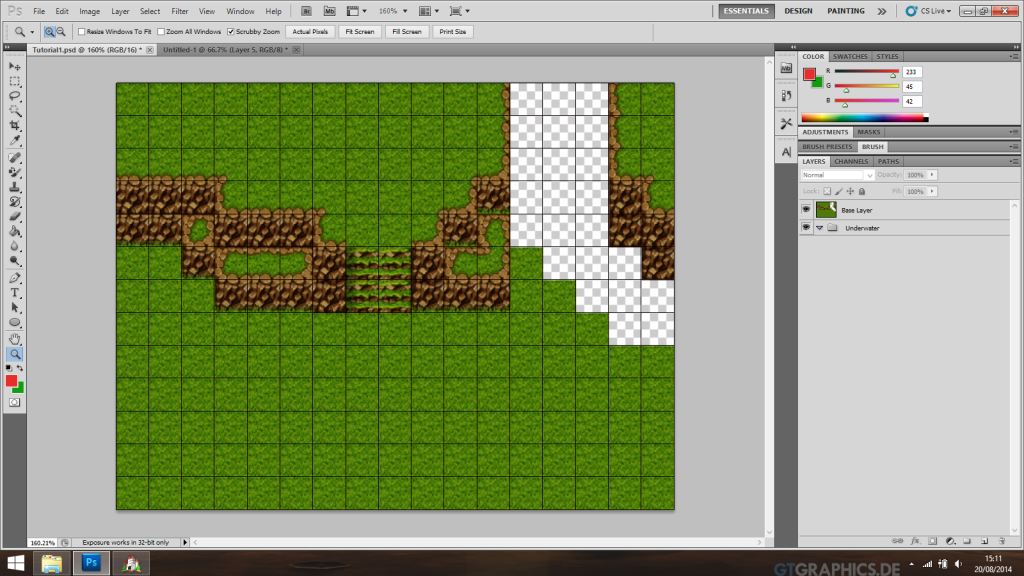
Task: Open the Image menu
Action: point(89,11)
